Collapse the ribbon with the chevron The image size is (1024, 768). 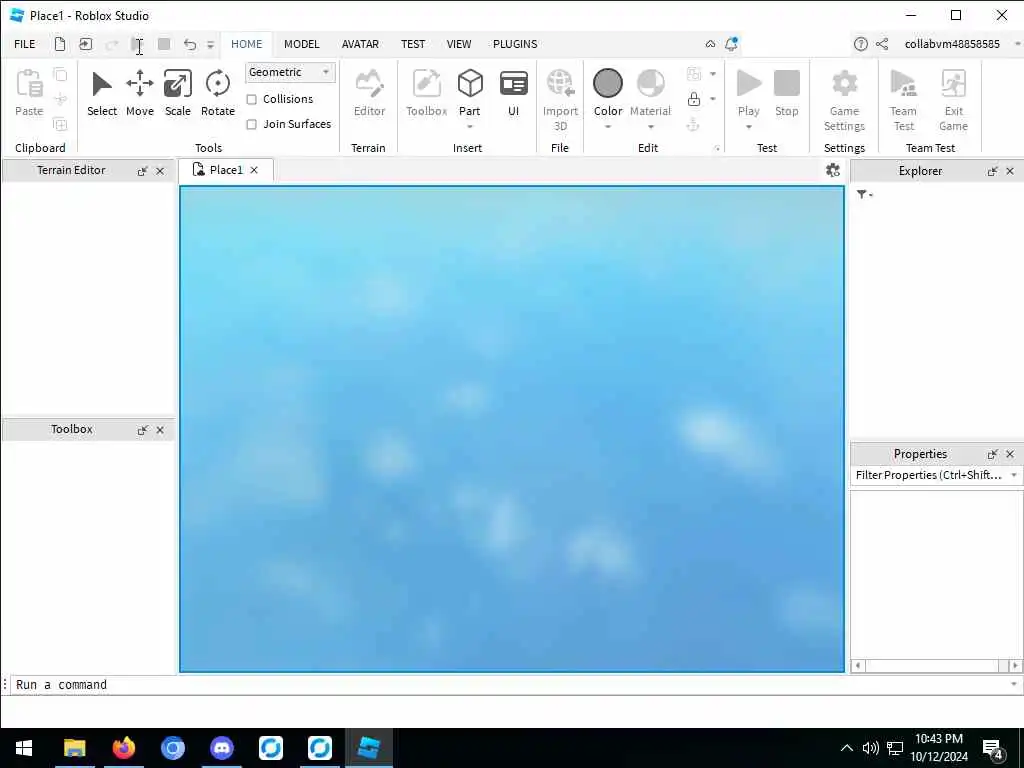[x=710, y=44]
